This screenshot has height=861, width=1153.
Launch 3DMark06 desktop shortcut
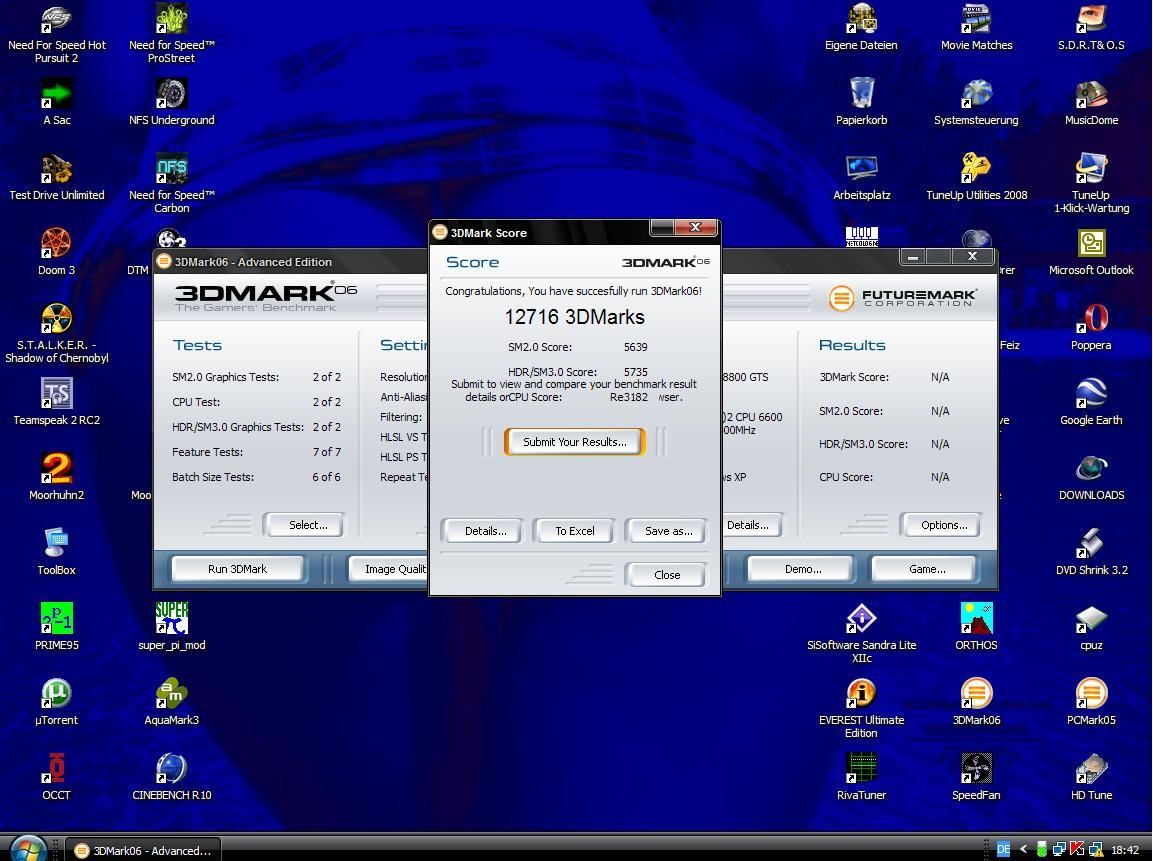tap(976, 701)
